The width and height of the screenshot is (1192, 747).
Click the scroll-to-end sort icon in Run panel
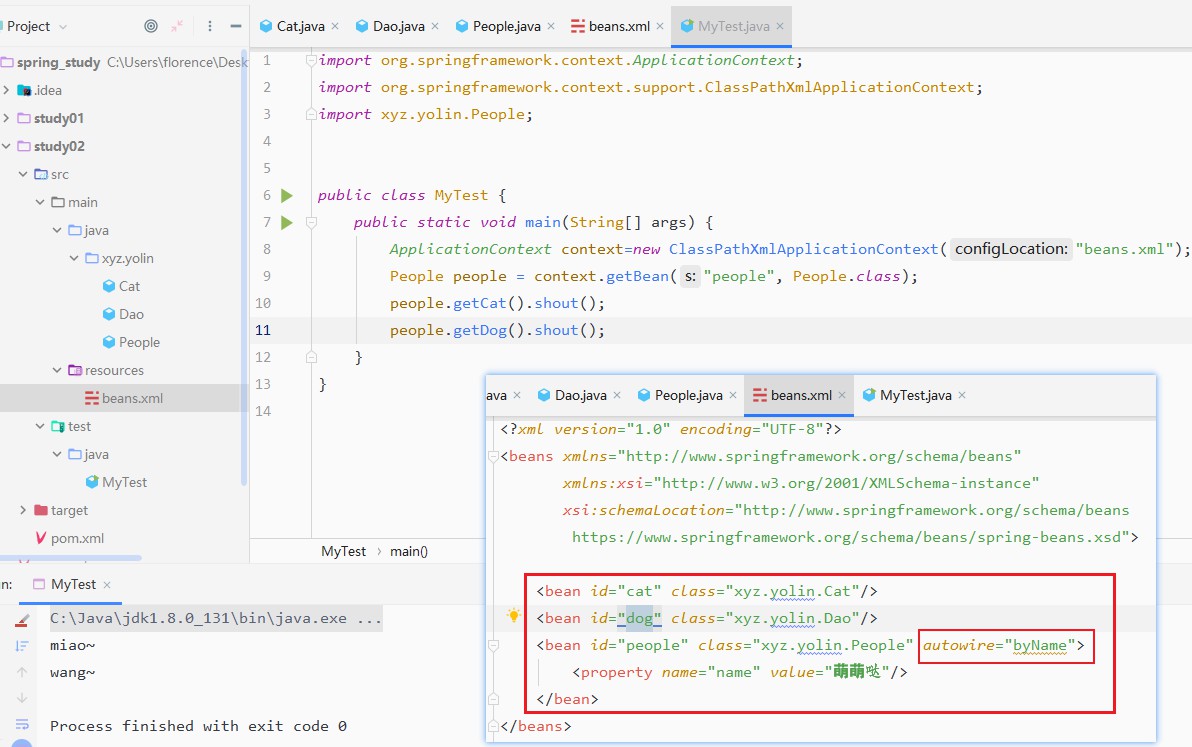click(x=22, y=646)
